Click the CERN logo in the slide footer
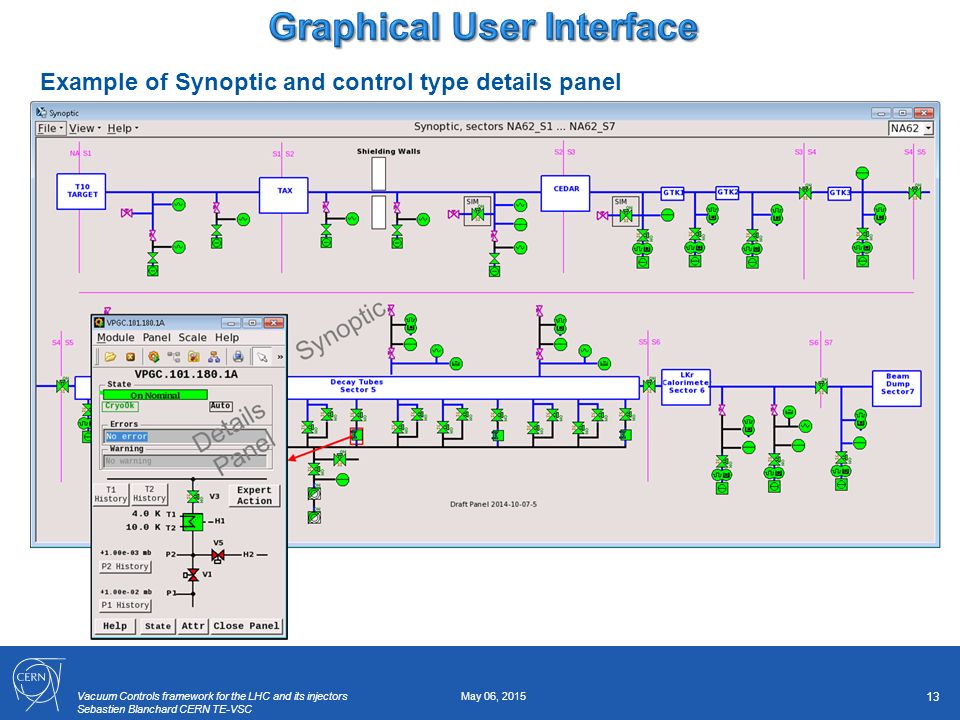960x720 pixels. click(38, 683)
